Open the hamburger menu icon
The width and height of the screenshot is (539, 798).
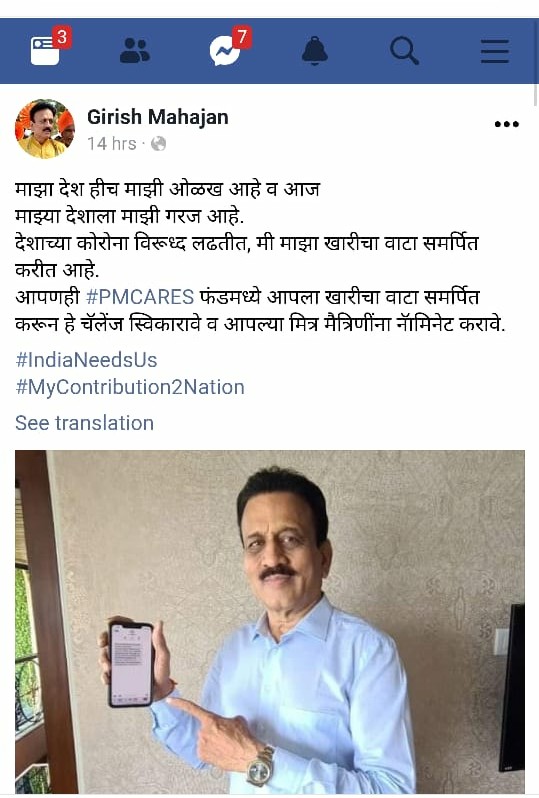495,51
